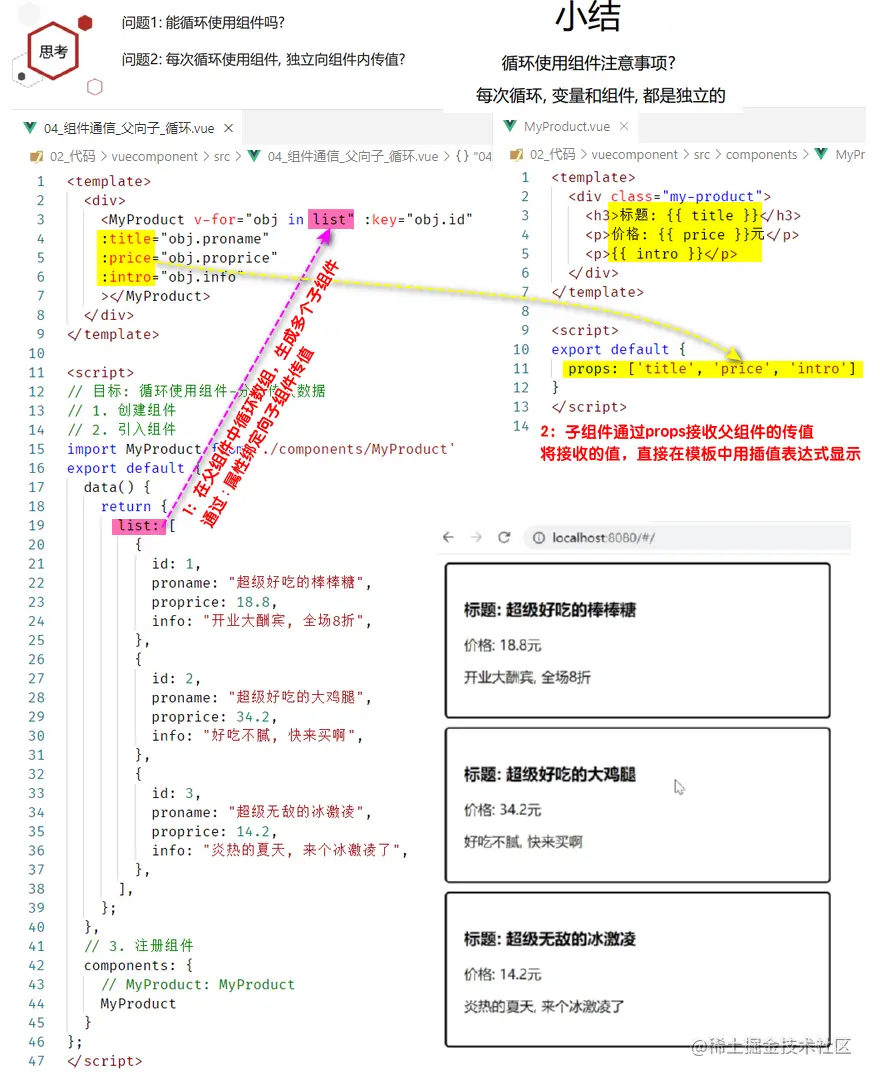Click the folder icon in right breadcrumb

(516, 155)
